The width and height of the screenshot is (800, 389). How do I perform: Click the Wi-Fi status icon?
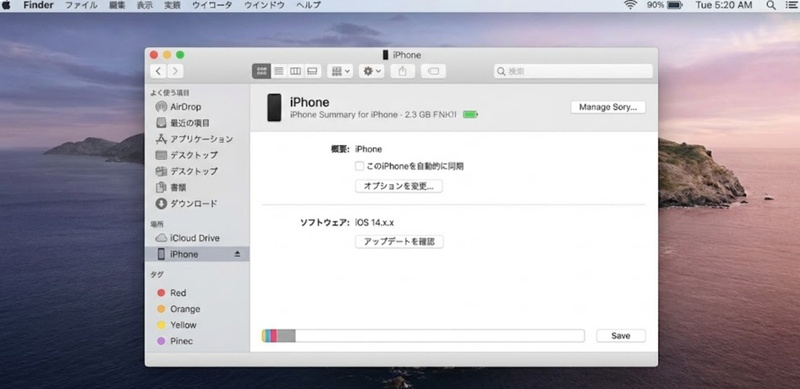631,5
